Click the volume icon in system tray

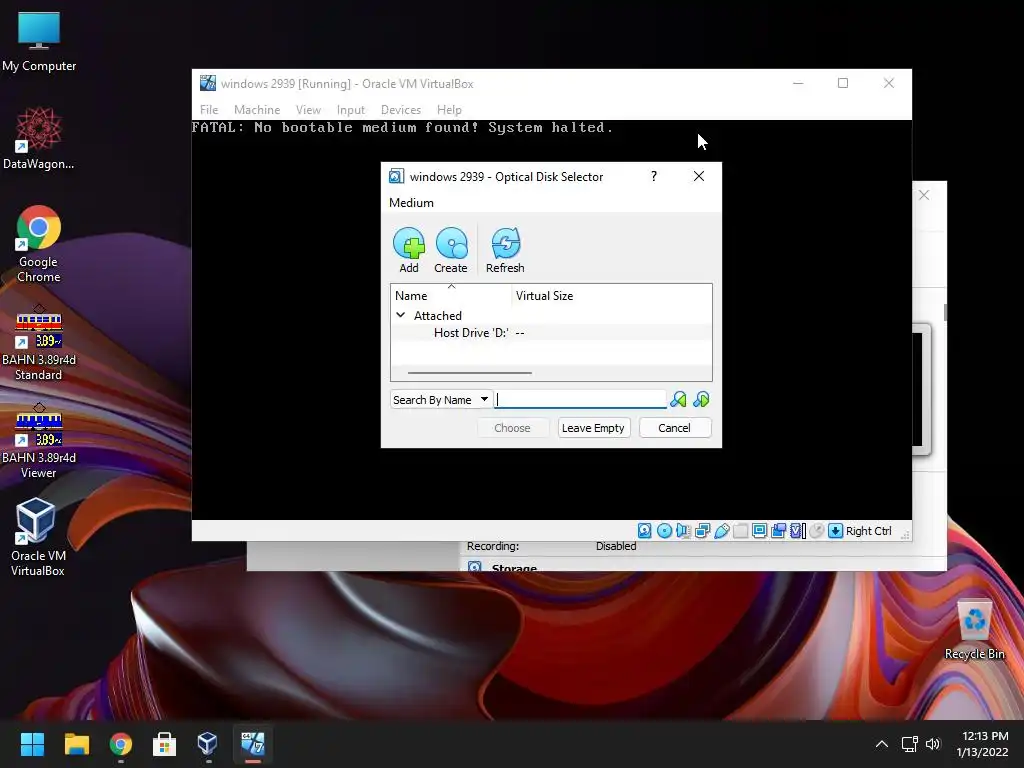(933, 744)
